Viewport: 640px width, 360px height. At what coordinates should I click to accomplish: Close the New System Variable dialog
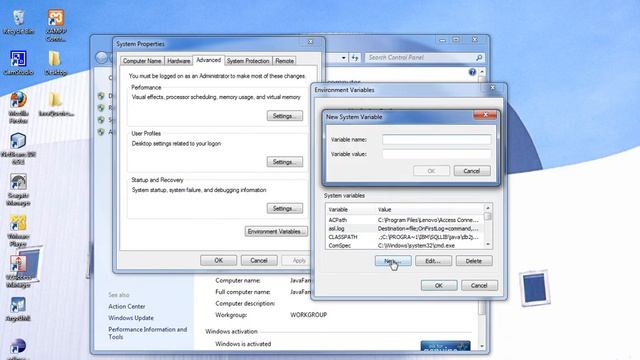485,115
